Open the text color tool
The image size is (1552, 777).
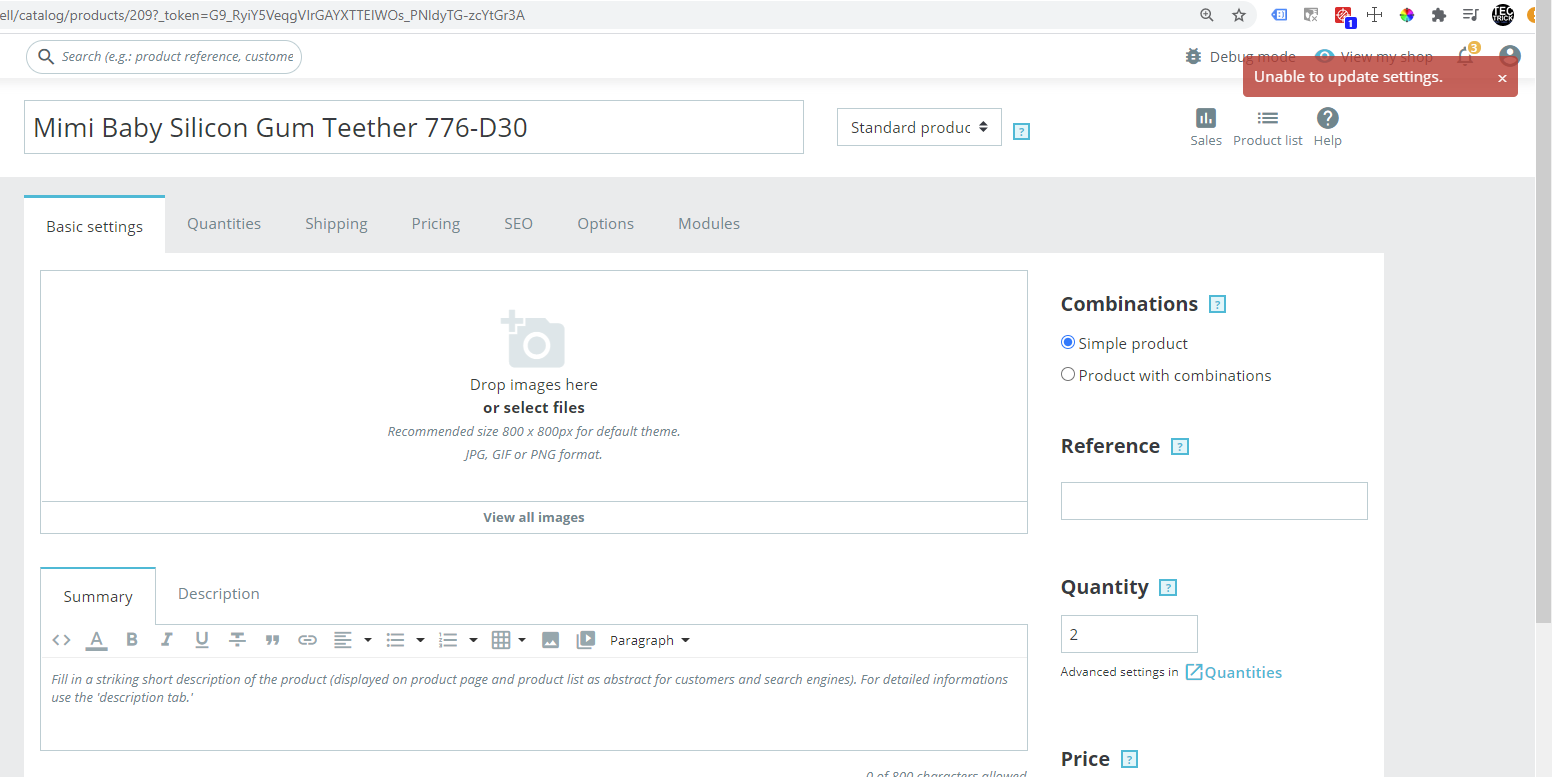pyautogui.click(x=96, y=640)
